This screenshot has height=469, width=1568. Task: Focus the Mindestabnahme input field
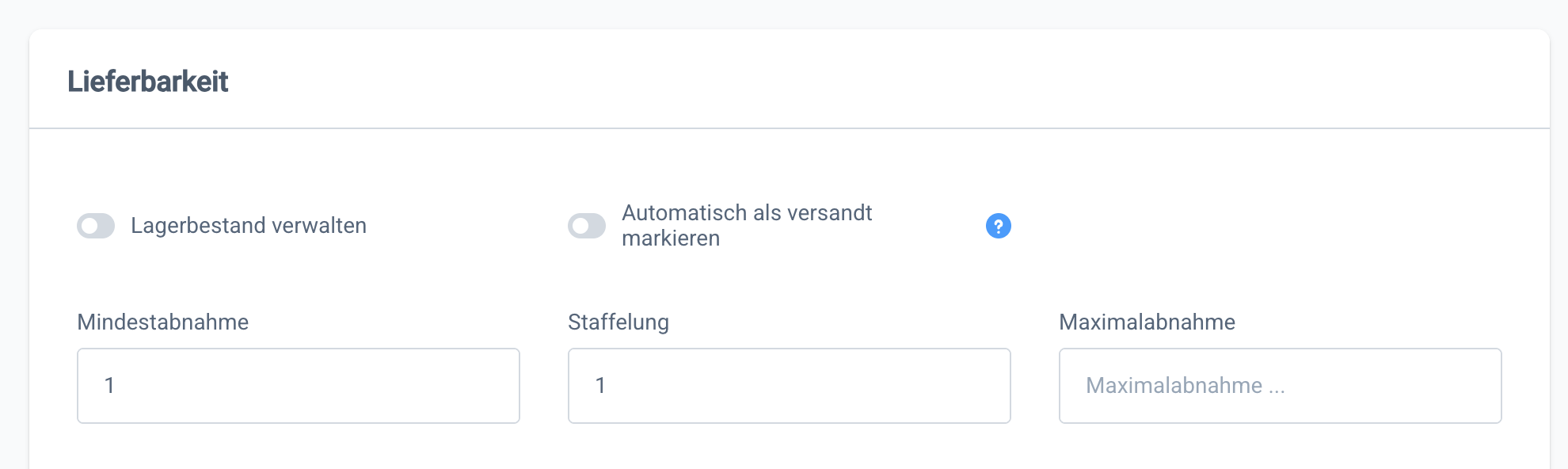click(298, 386)
